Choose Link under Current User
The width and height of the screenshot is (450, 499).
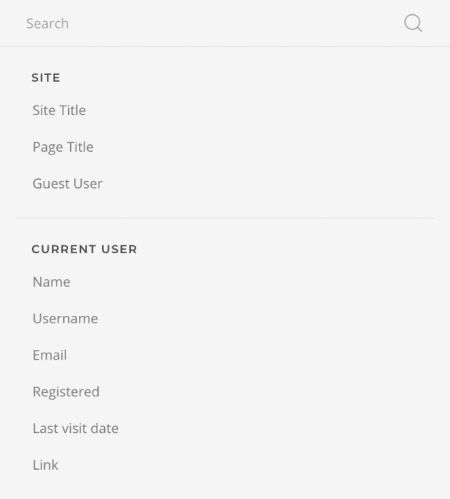click(x=45, y=465)
